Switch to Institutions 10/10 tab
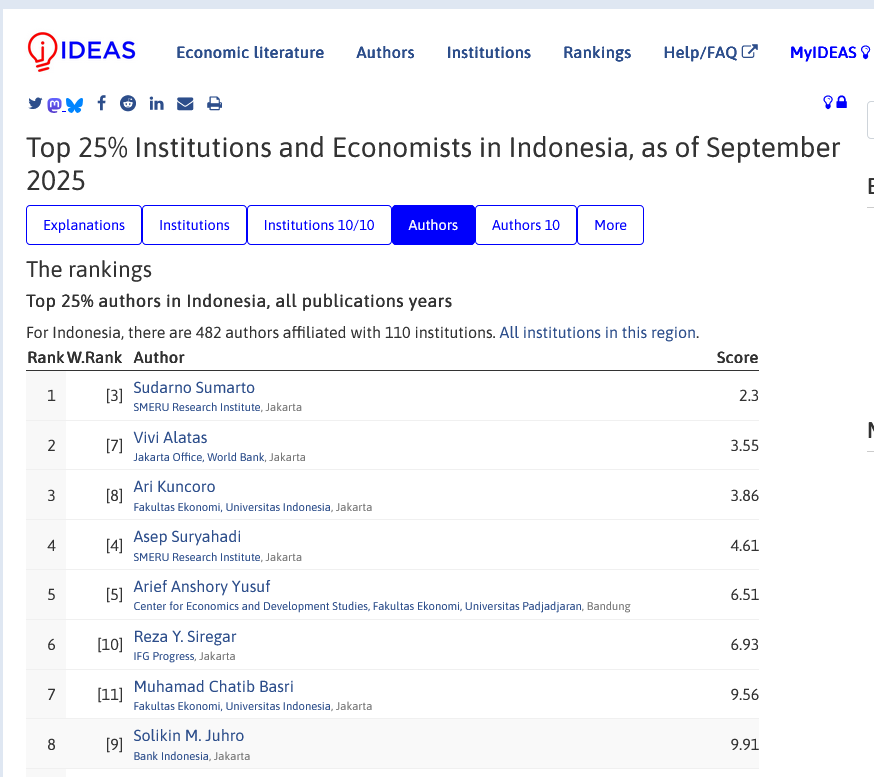 319,225
